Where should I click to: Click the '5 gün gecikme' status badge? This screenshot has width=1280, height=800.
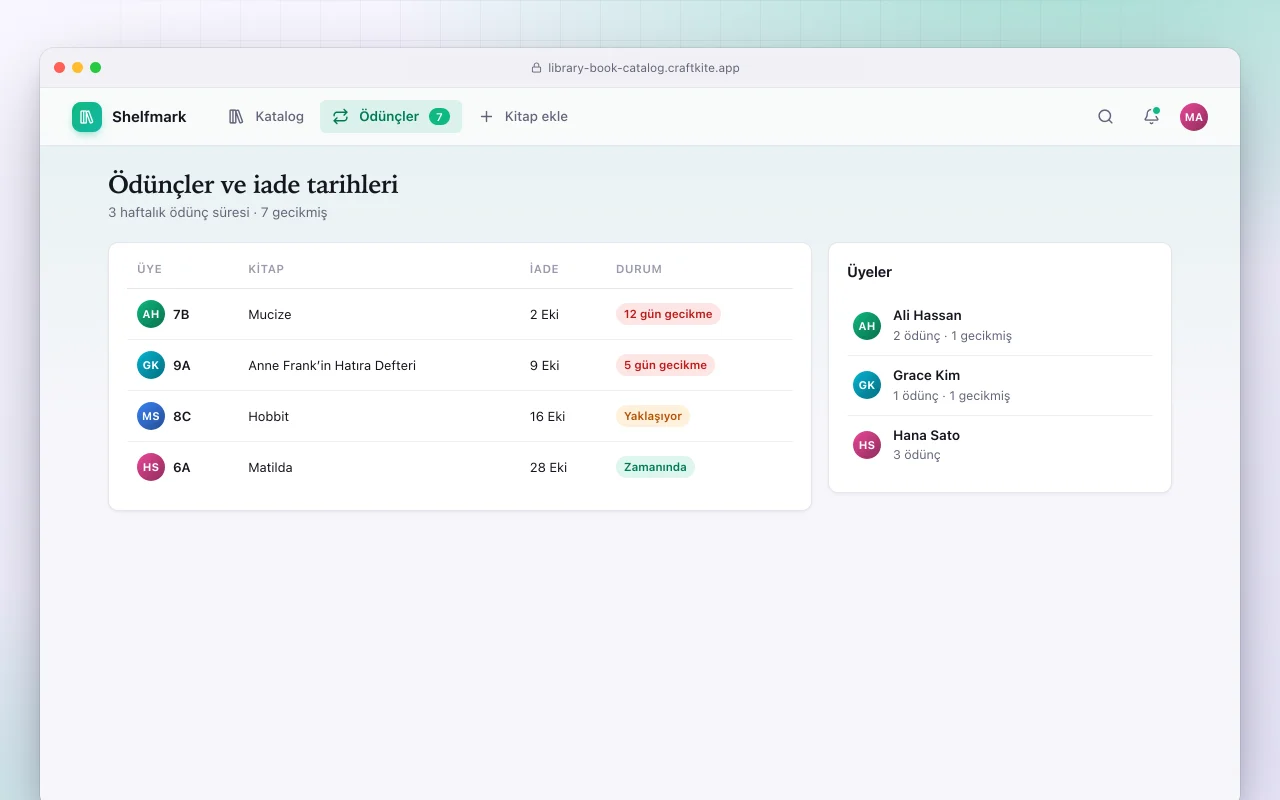[x=665, y=365]
